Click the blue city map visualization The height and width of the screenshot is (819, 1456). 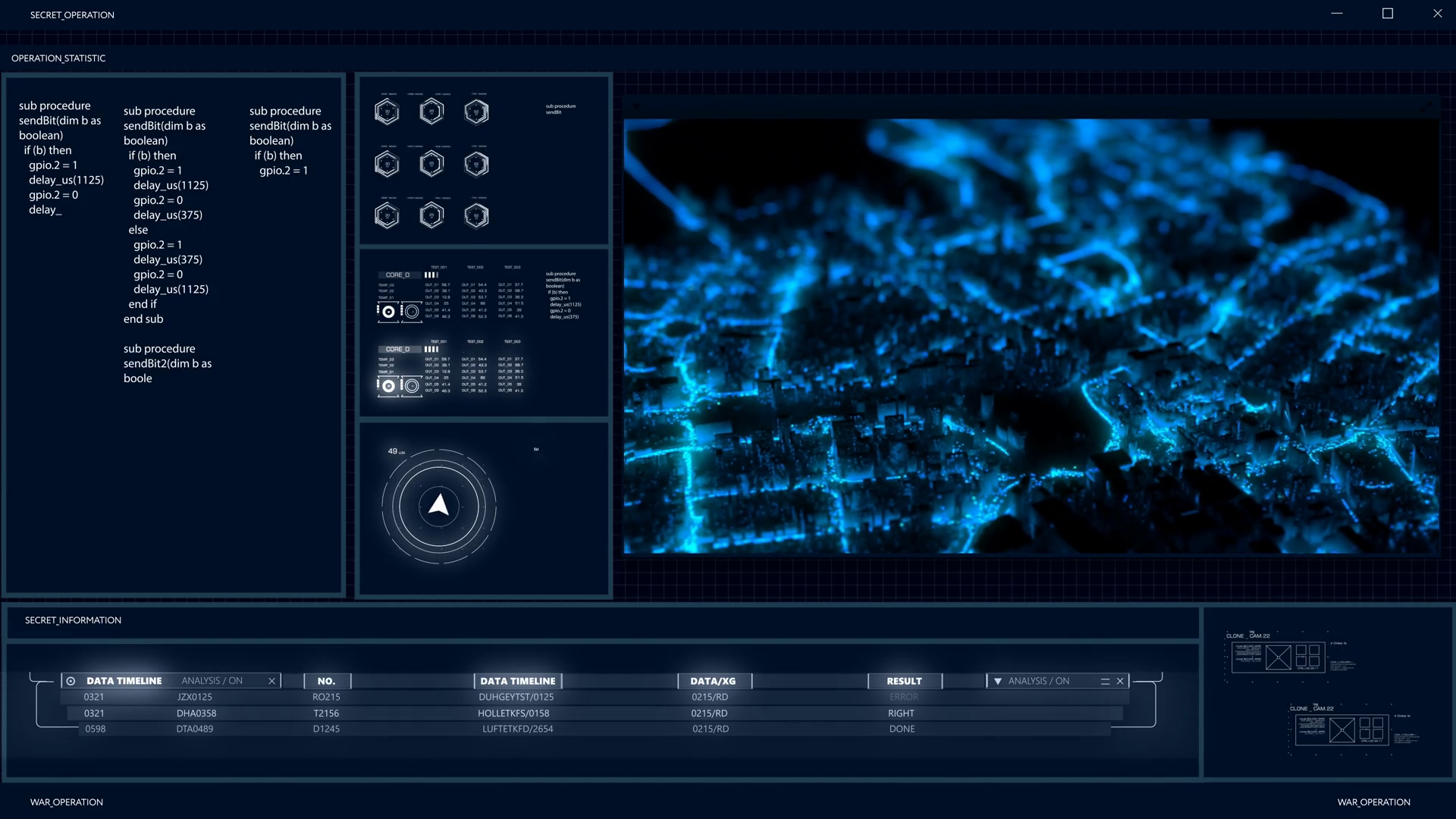coord(1031,336)
